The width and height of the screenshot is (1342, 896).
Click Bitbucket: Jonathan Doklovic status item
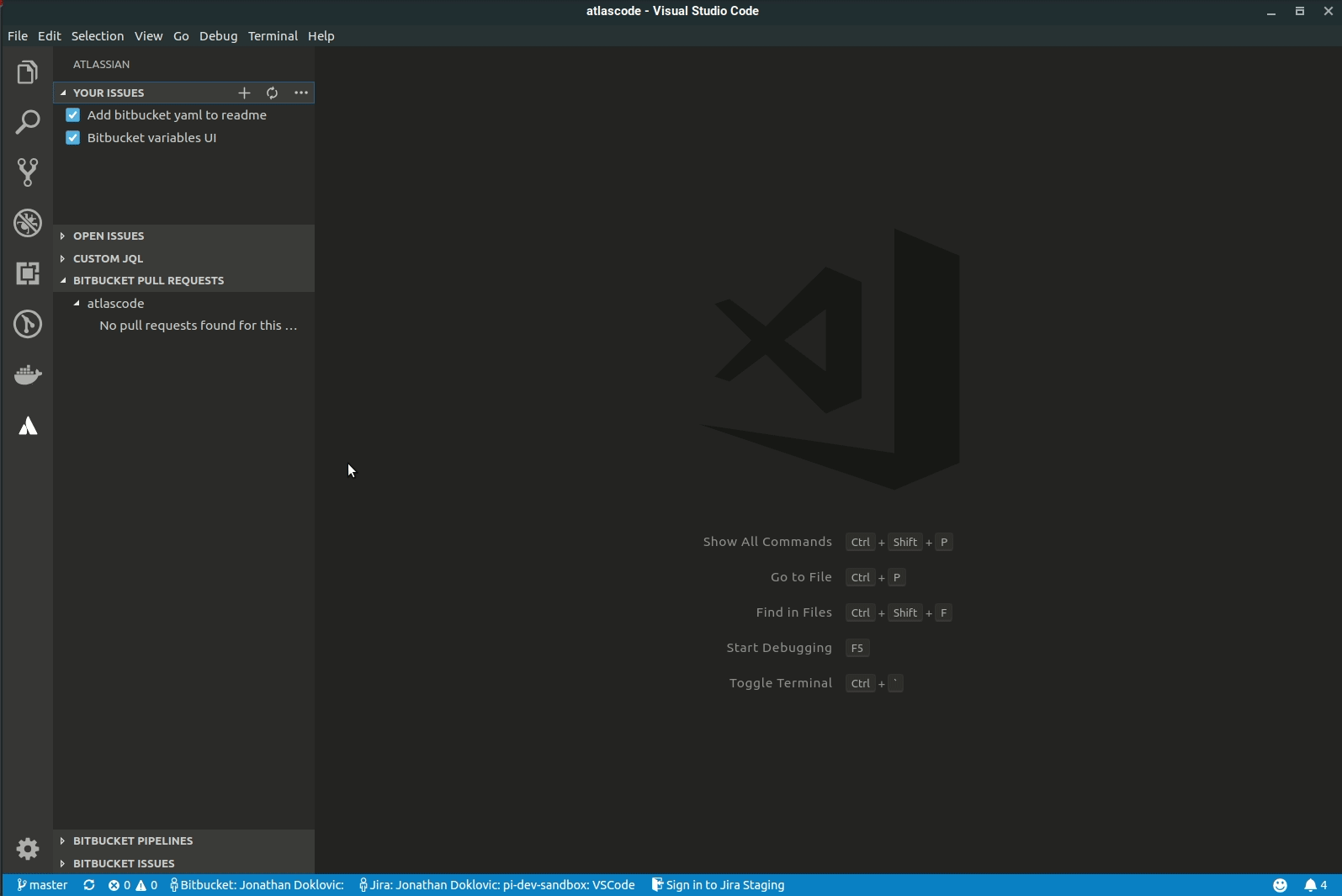[x=257, y=885]
